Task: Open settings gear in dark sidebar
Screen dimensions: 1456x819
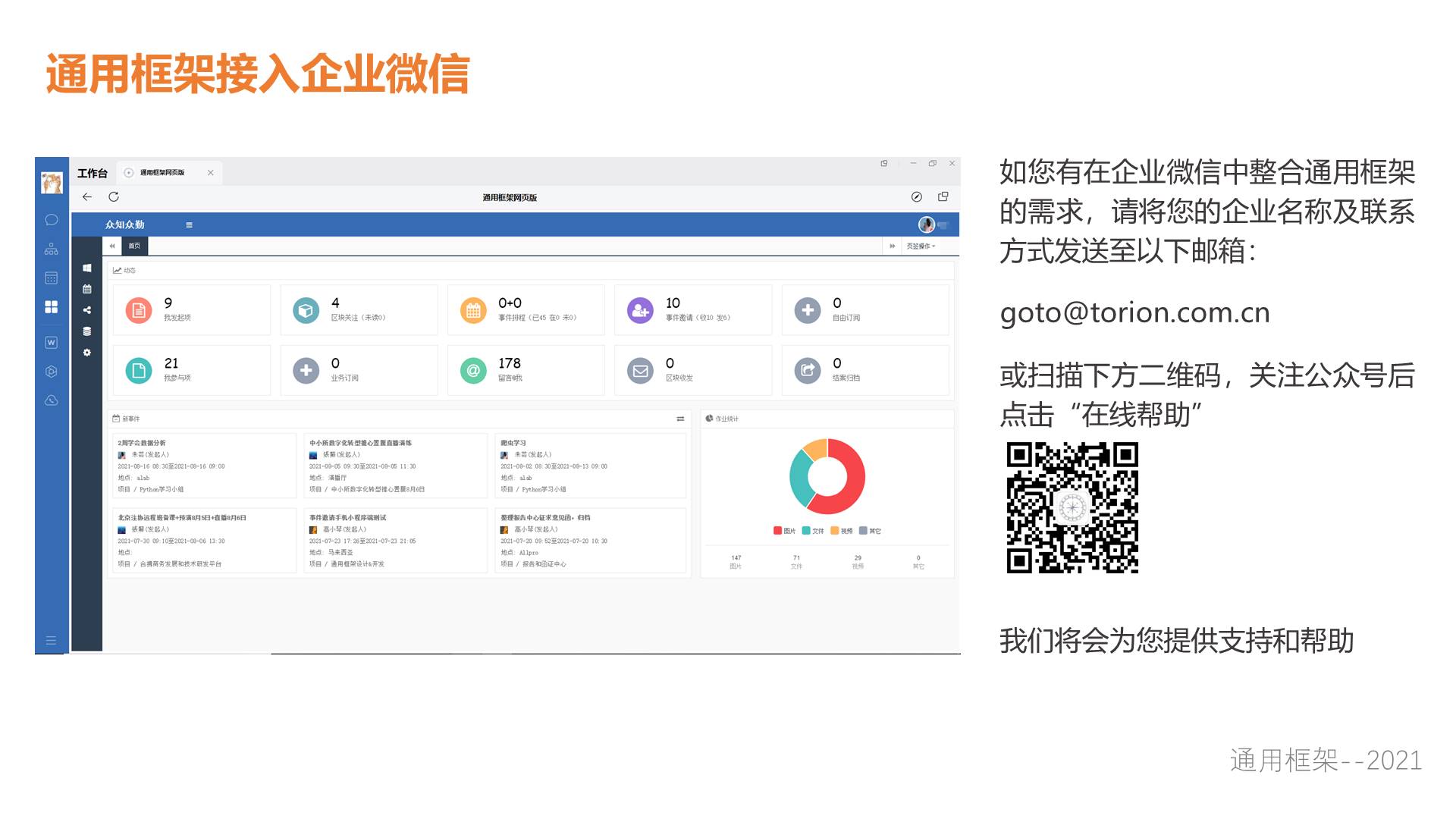Action: [x=87, y=353]
